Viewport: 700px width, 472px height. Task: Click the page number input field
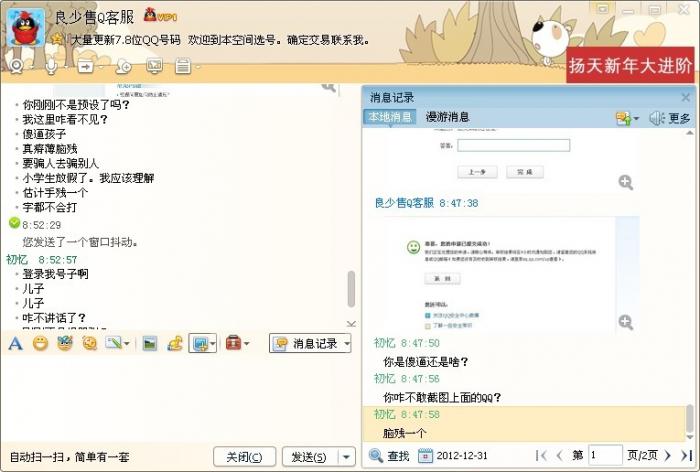point(605,455)
